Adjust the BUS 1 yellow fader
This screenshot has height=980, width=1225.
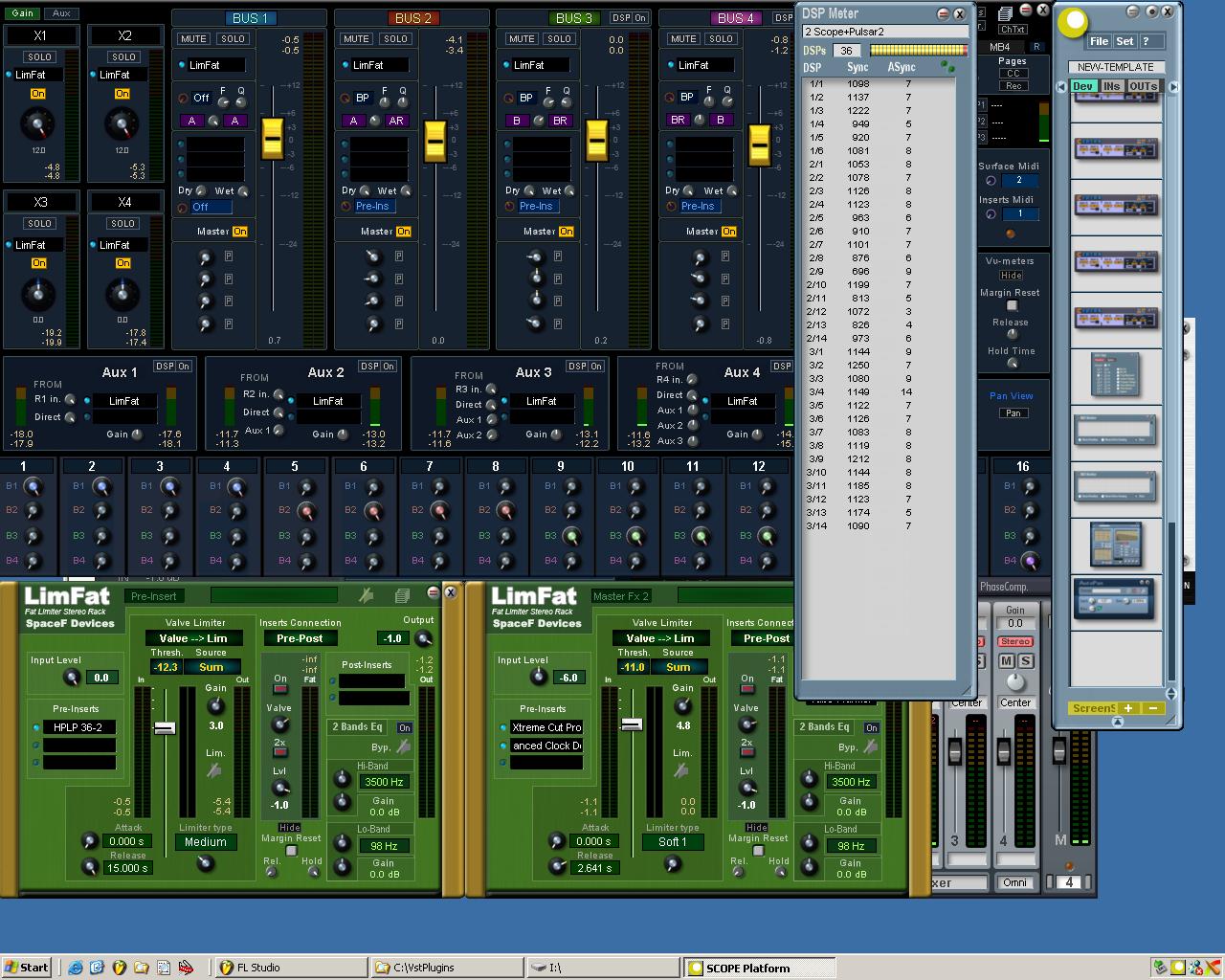tap(272, 140)
